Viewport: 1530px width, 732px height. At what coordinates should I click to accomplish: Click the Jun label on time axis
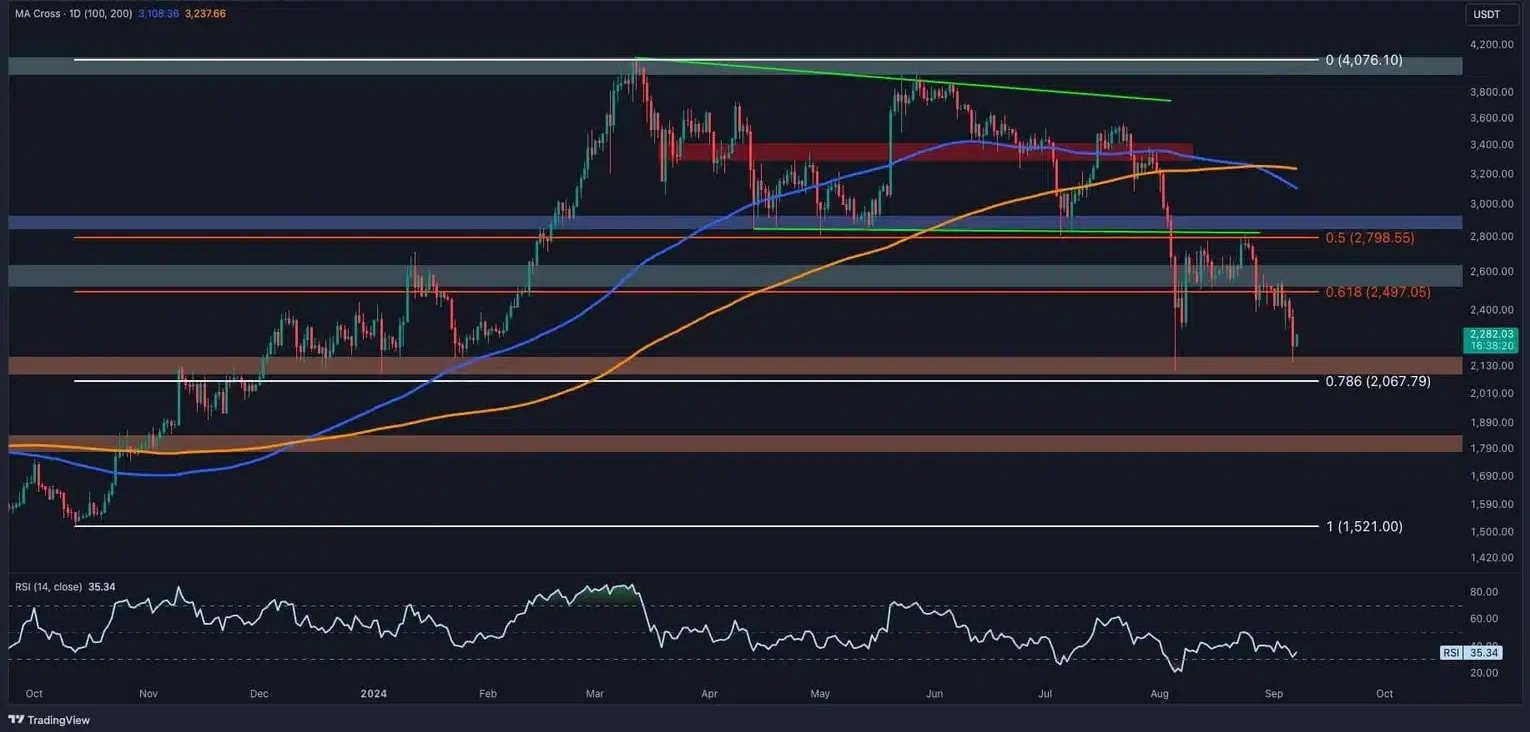935,693
